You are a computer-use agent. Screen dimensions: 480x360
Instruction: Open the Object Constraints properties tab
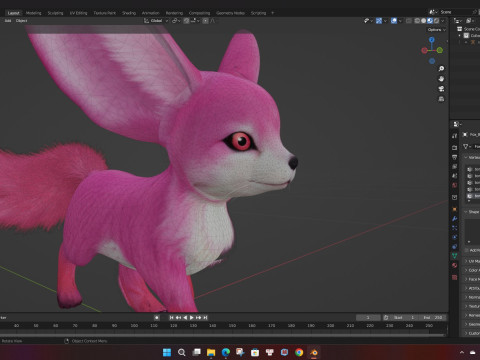pos(455,247)
